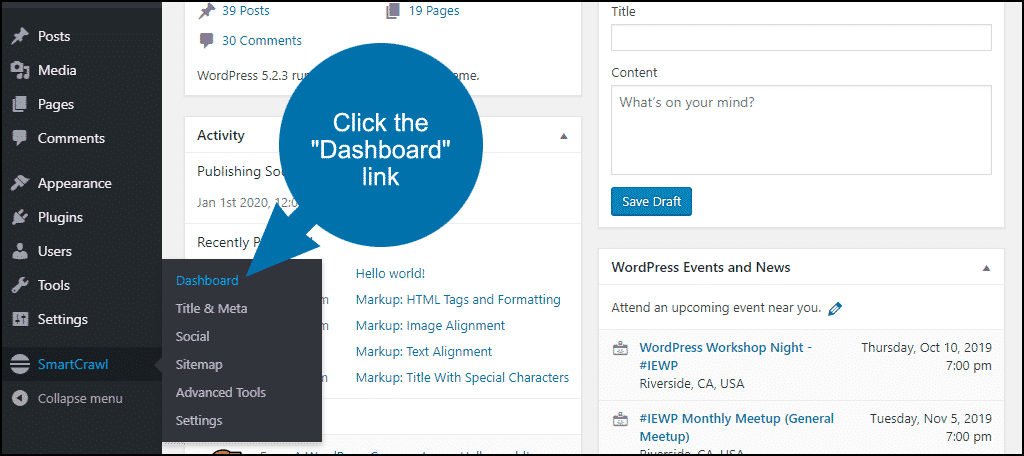Open the Hello world! post link
The image size is (1024, 456).
391,274
